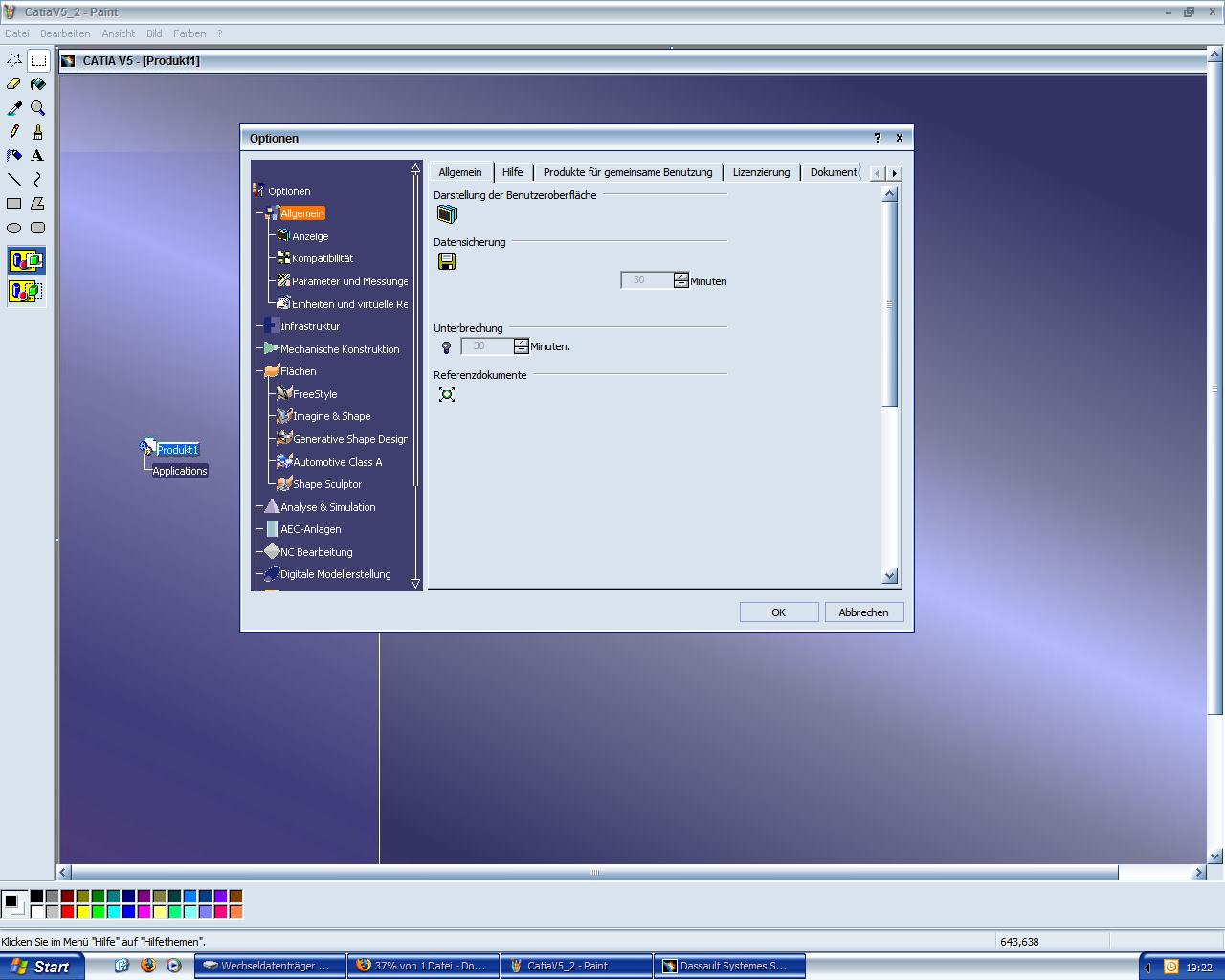Select Produkt1 node in the CATIA tree

pos(178,450)
